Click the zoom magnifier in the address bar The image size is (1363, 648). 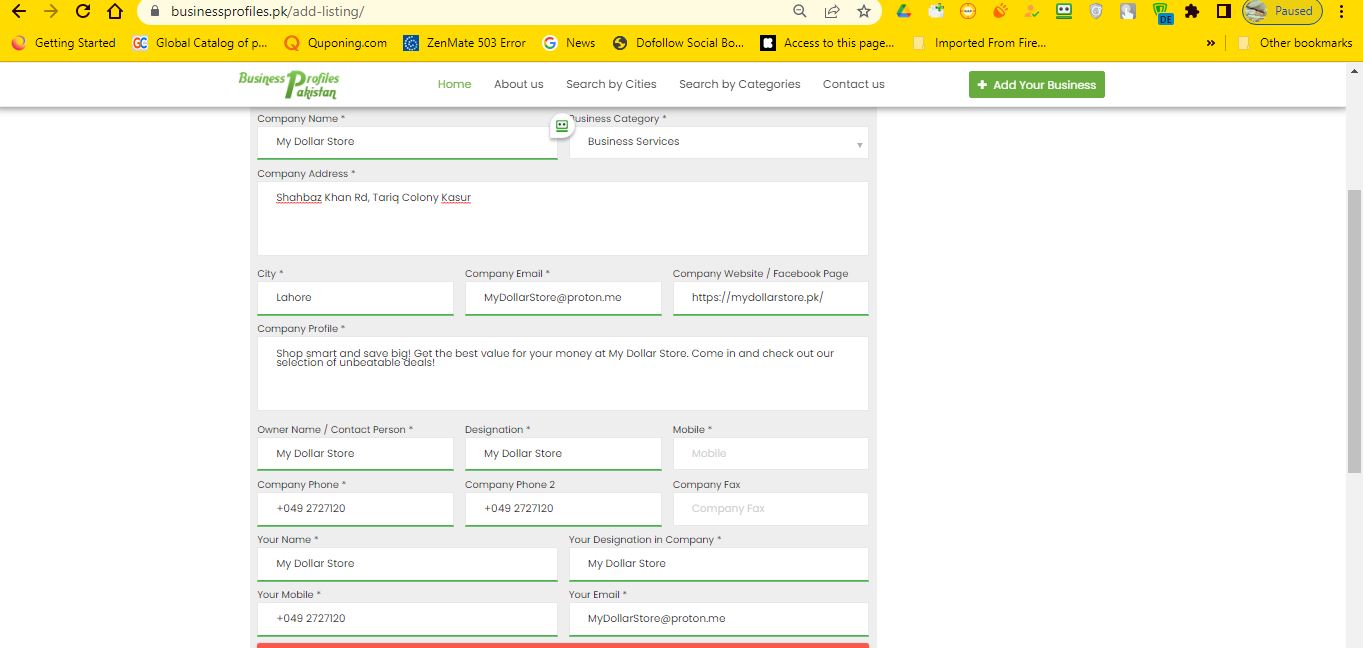pos(799,12)
